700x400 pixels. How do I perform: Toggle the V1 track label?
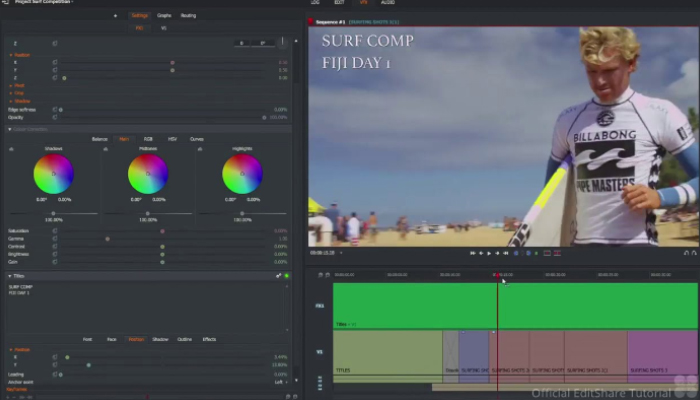click(x=320, y=352)
